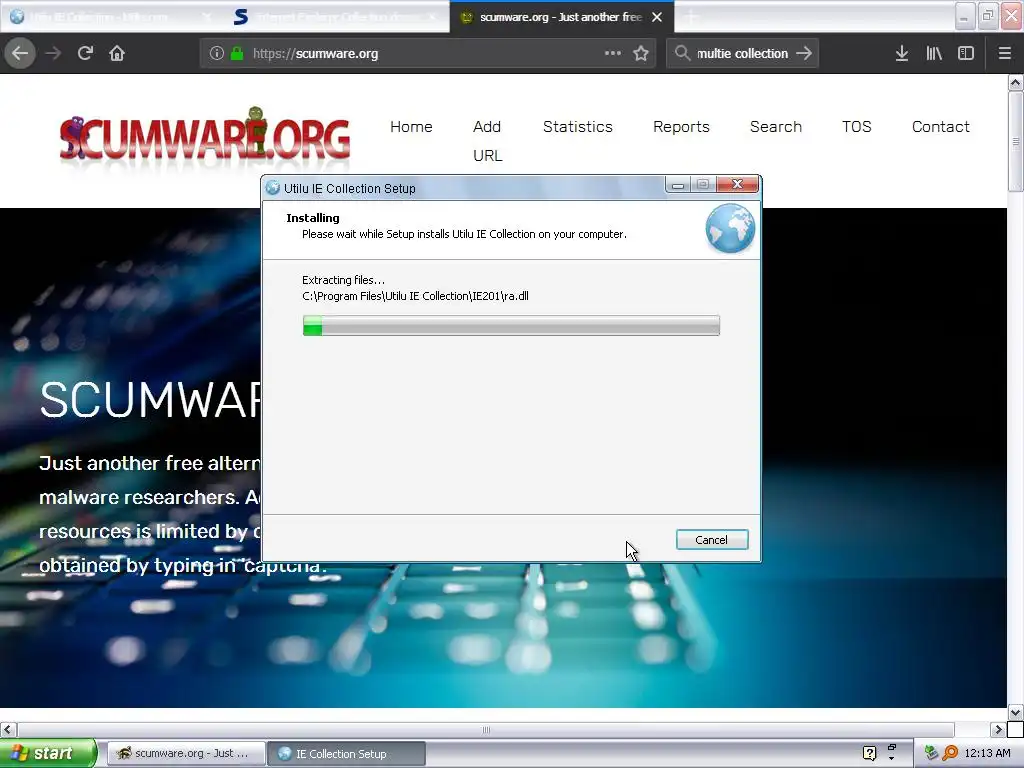Click the search box containing multie collection
The image size is (1024, 768).
pos(742,54)
